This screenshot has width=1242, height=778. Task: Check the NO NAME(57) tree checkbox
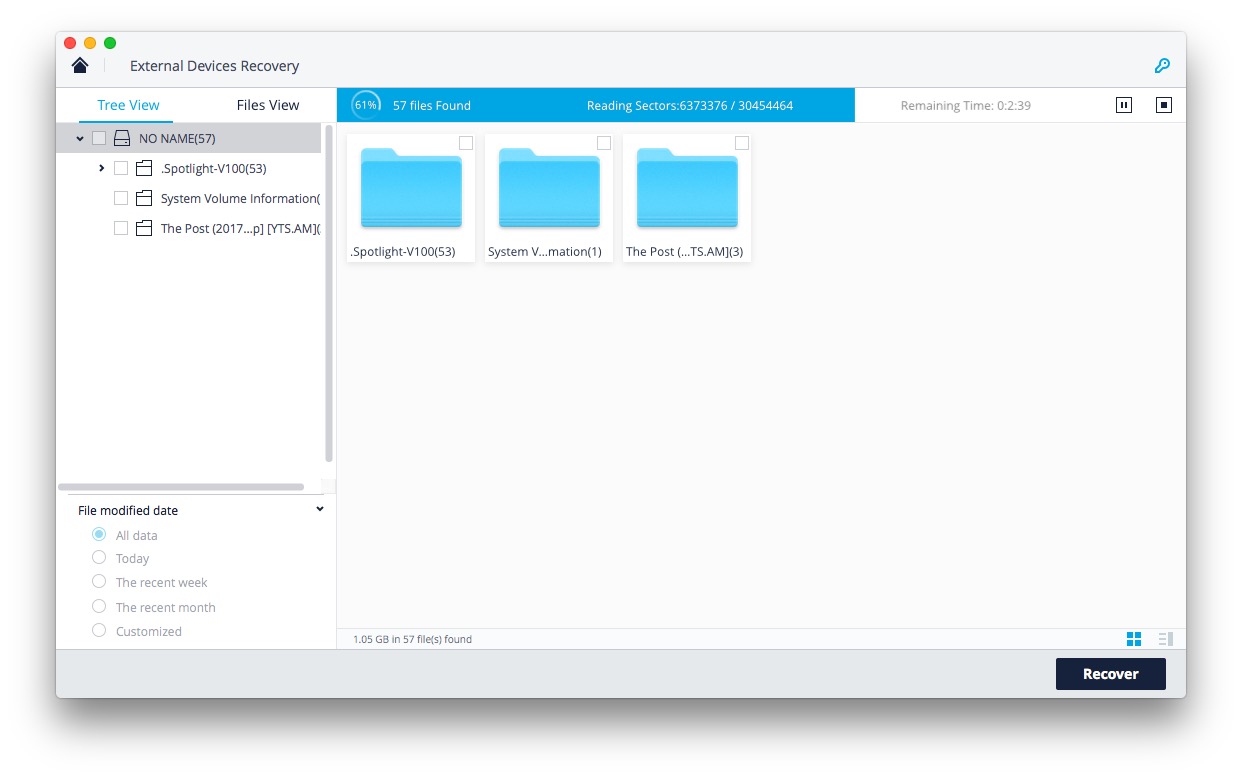point(99,138)
